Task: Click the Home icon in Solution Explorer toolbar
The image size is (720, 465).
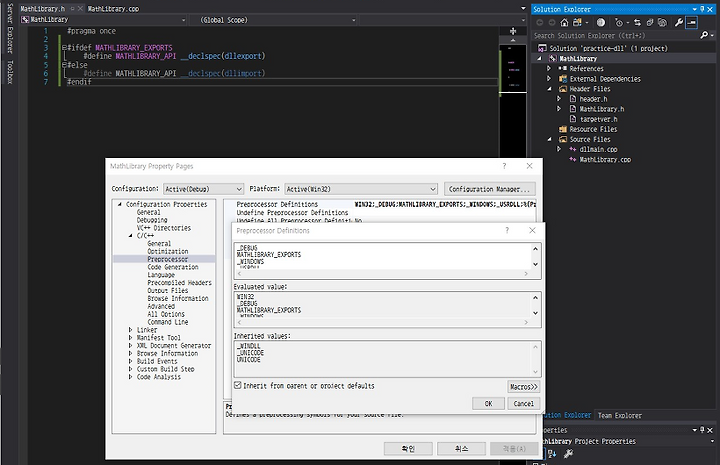Action: 564,22
